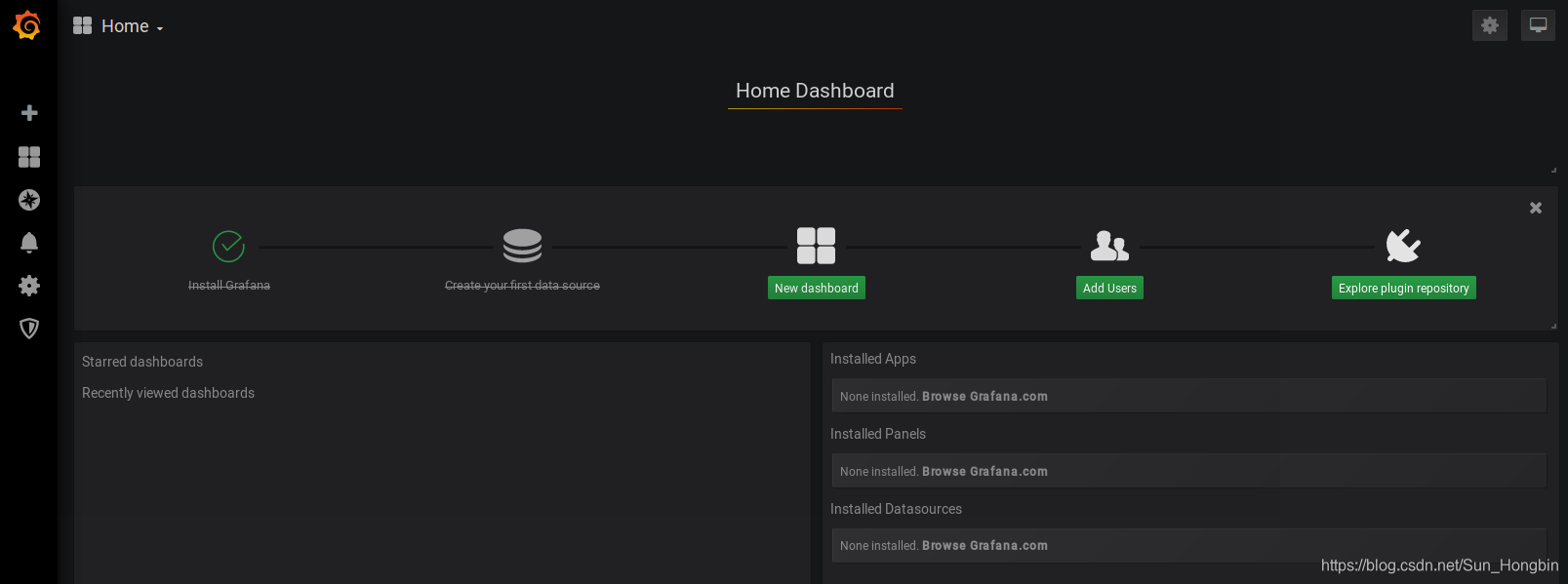This screenshot has height=584, width=1568.
Task: Open dashboard settings gear at top right
Action: tap(1490, 25)
